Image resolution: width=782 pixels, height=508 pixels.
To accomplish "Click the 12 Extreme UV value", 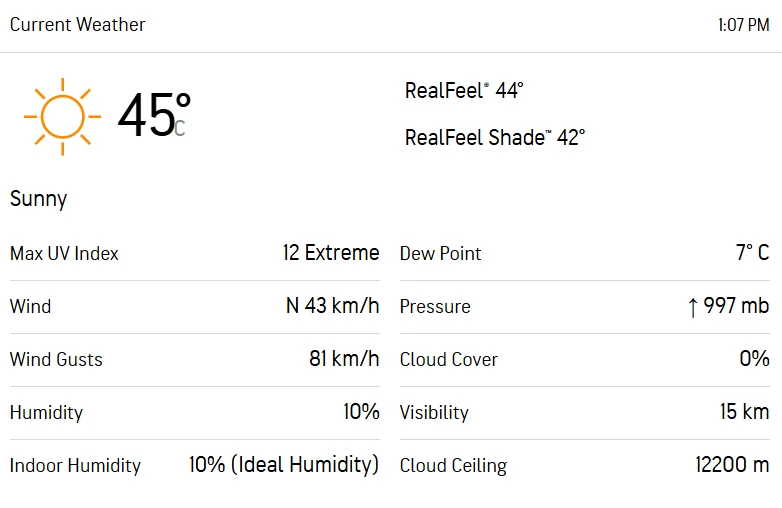I will (x=331, y=253).
